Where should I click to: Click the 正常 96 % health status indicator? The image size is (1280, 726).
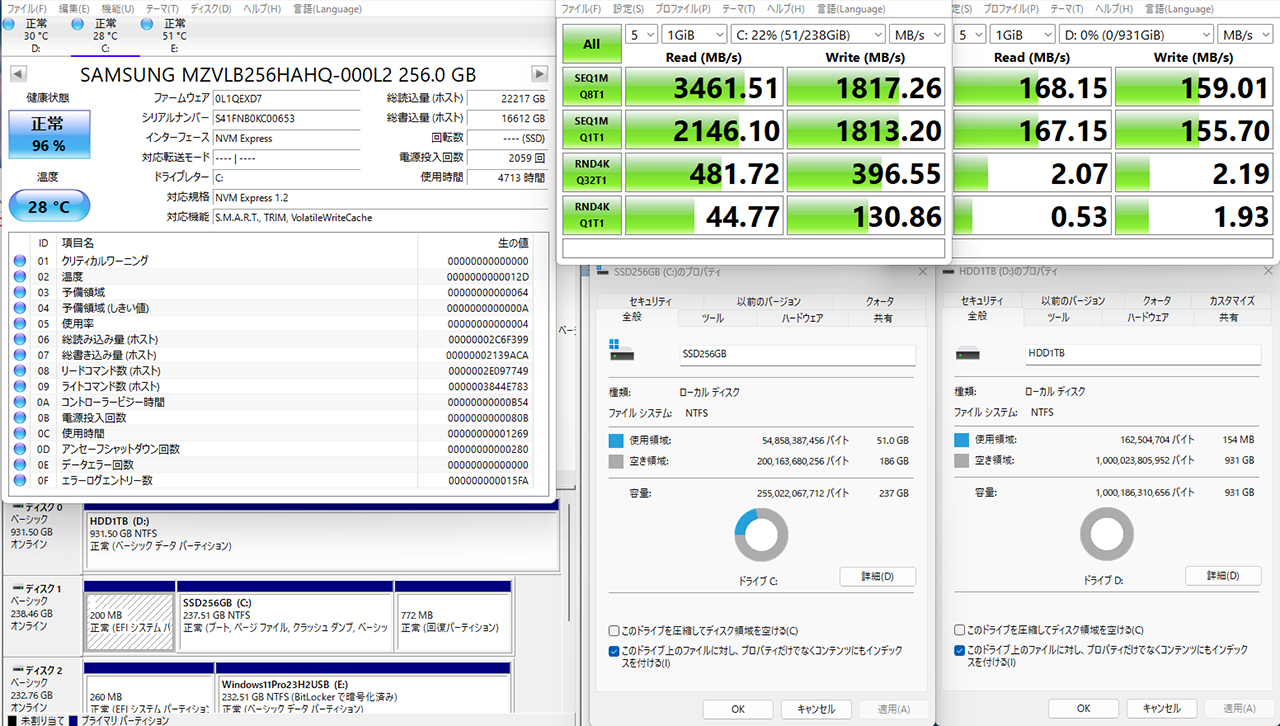pos(49,135)
